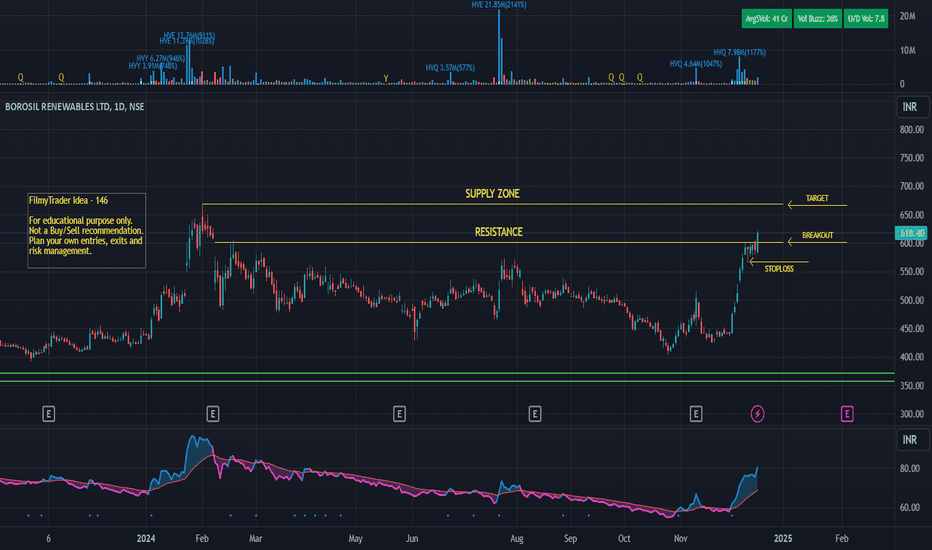Click the Q marker nearest the 20M volume axis
Screen dimensions: 932x550
(x=640, y=77)
